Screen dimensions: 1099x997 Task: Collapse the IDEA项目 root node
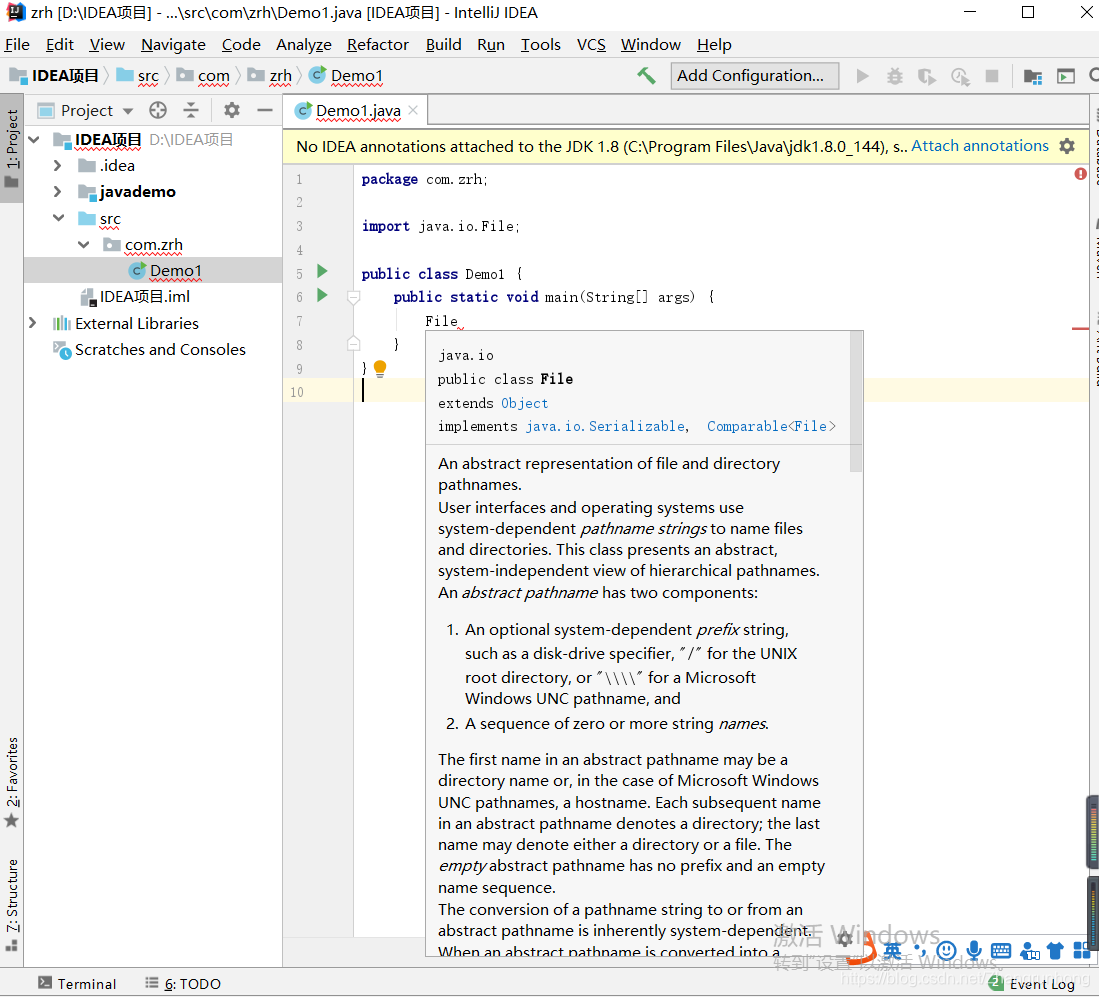(x=34, y=140)
